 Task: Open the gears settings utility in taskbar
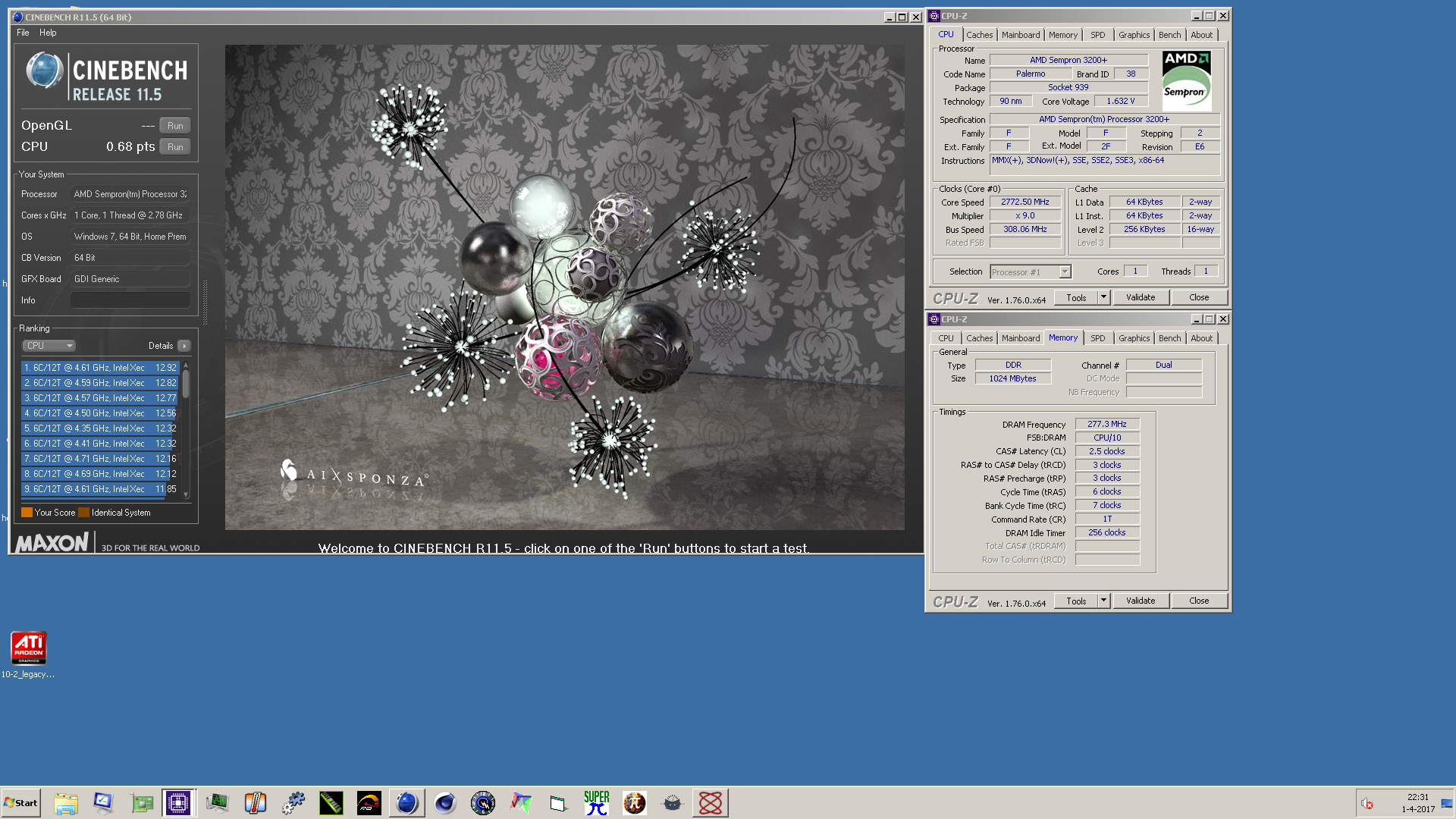click(293, 803)
